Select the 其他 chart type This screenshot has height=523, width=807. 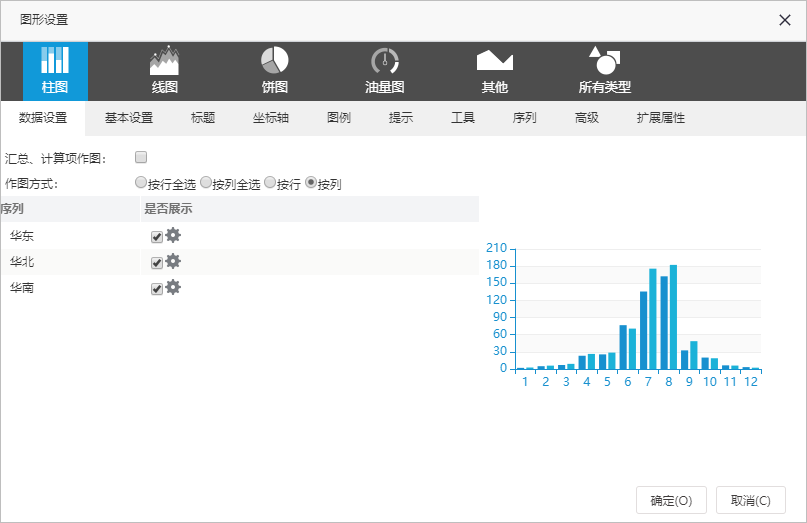[x=495, y=71]
